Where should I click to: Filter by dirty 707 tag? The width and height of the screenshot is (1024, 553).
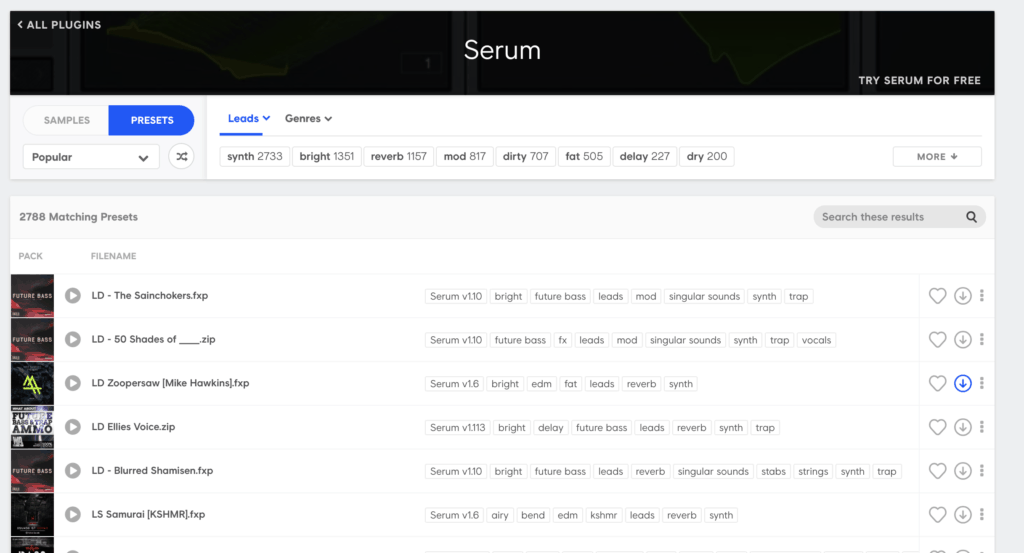coord(526,157)
